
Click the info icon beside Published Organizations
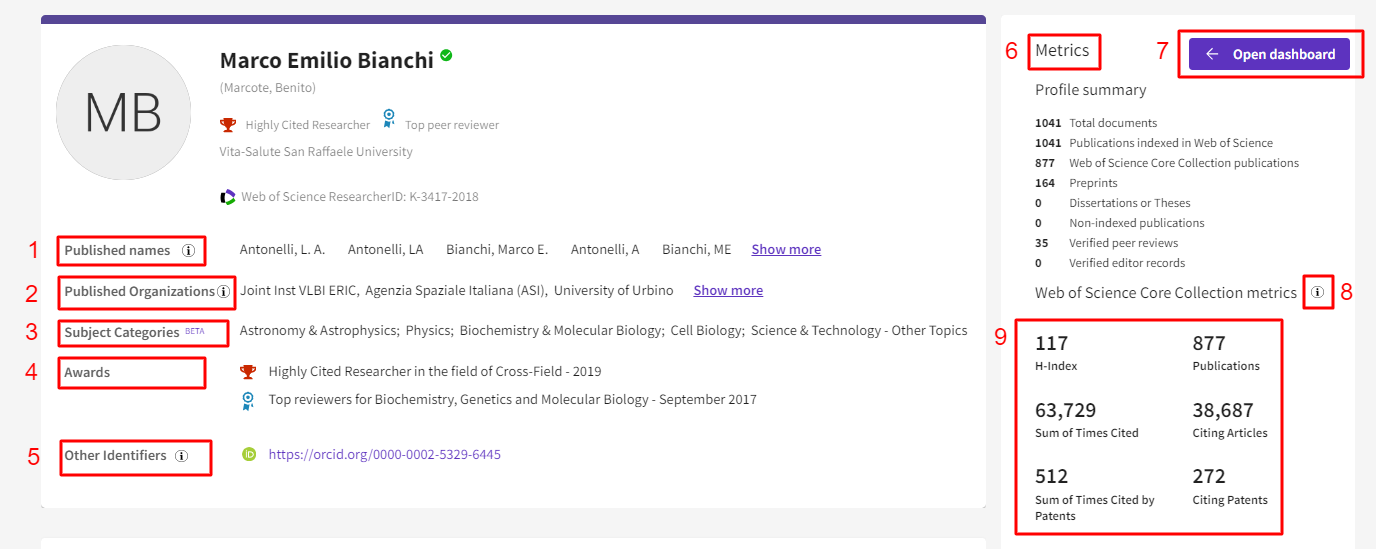[x=223, y=291]
